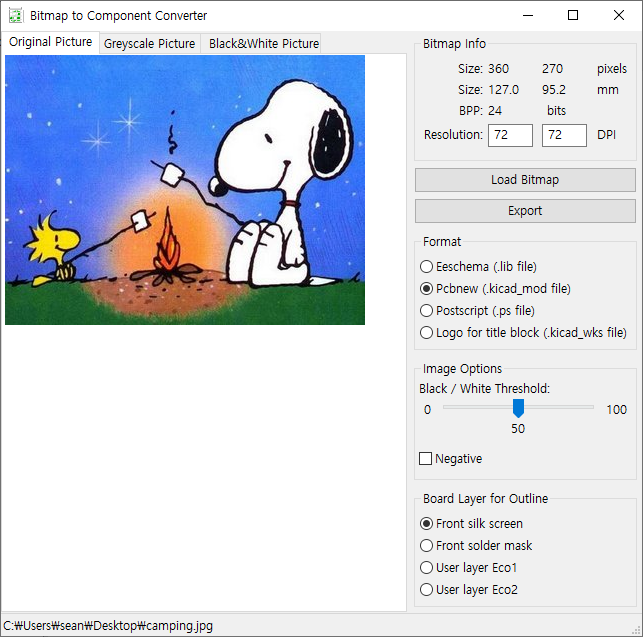Minimize the converter window
Viewport: 643px width, 637px height.
point(528,16)
